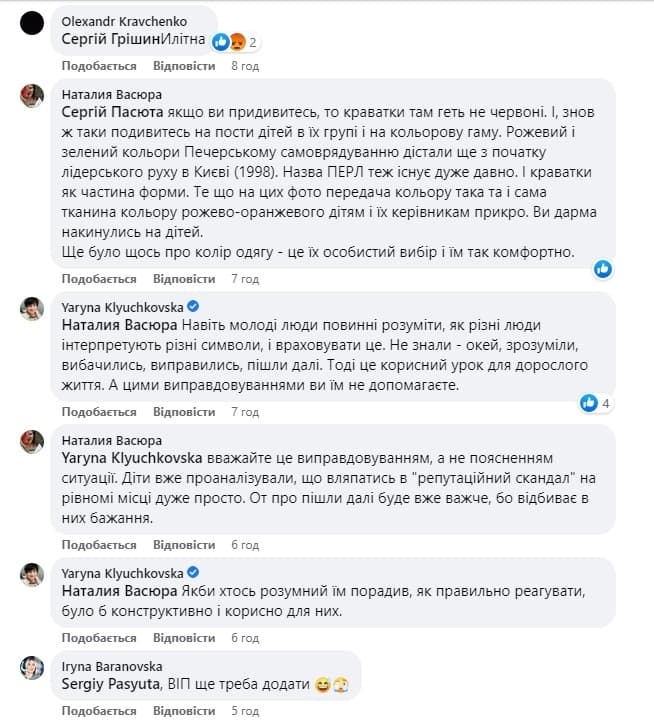Like Olexandr Kravchenko's comment via Подобається

click(98, 65)
